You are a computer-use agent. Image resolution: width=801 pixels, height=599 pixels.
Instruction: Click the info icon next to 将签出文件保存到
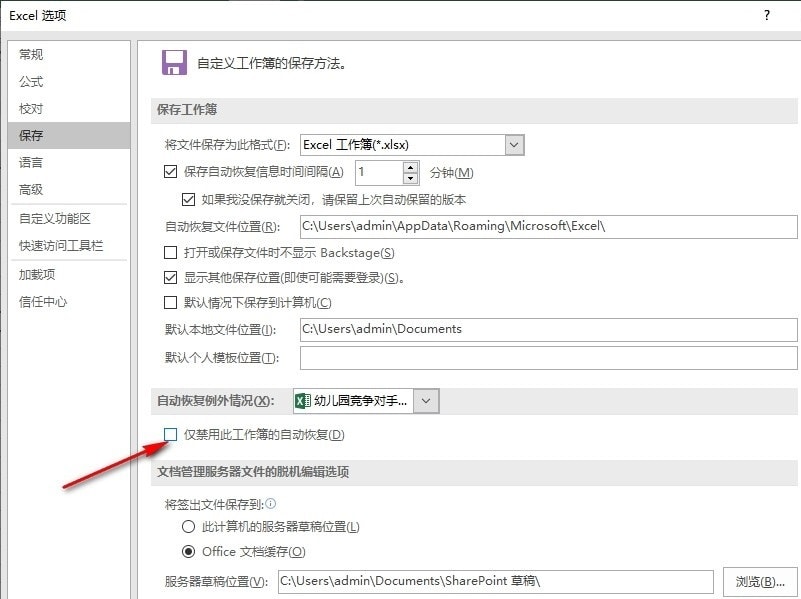pos(271,504)
